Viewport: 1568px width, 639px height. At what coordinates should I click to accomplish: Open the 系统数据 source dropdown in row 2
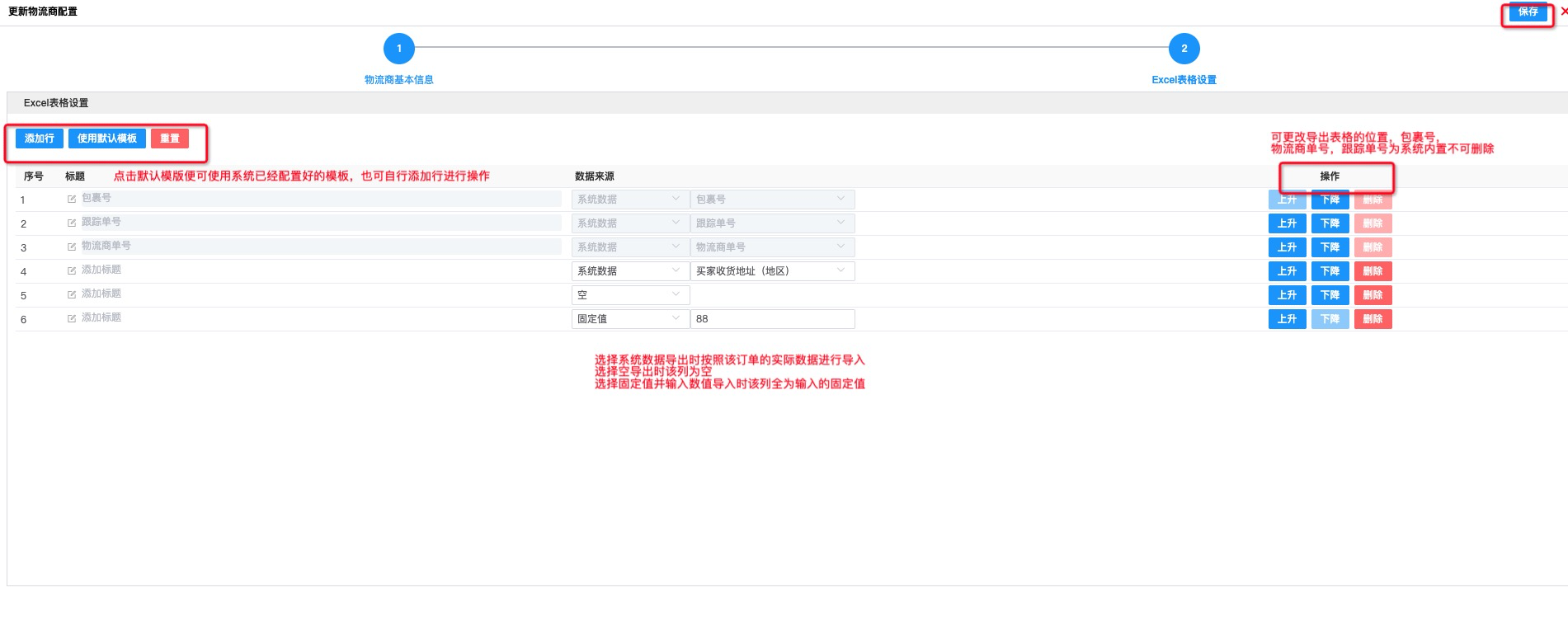[629, 223]
